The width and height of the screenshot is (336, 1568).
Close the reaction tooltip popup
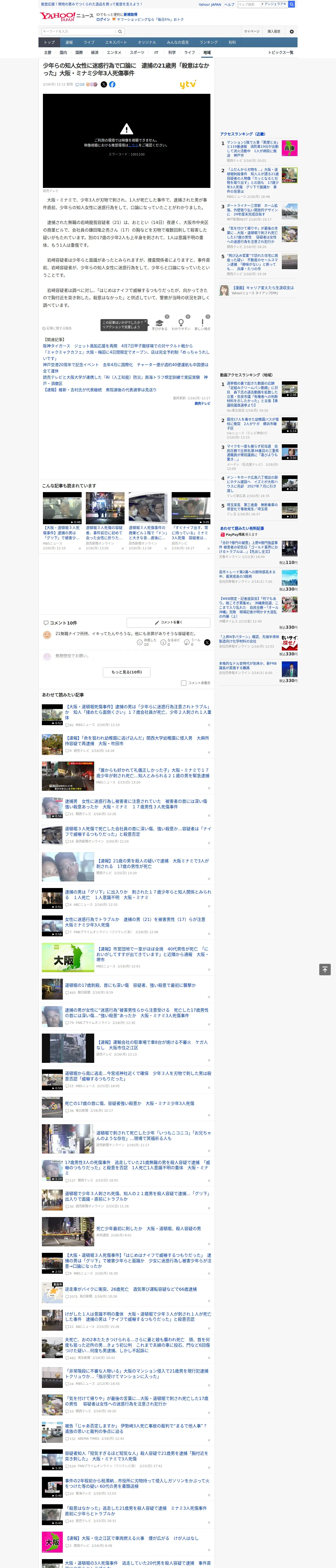point(146,321)
